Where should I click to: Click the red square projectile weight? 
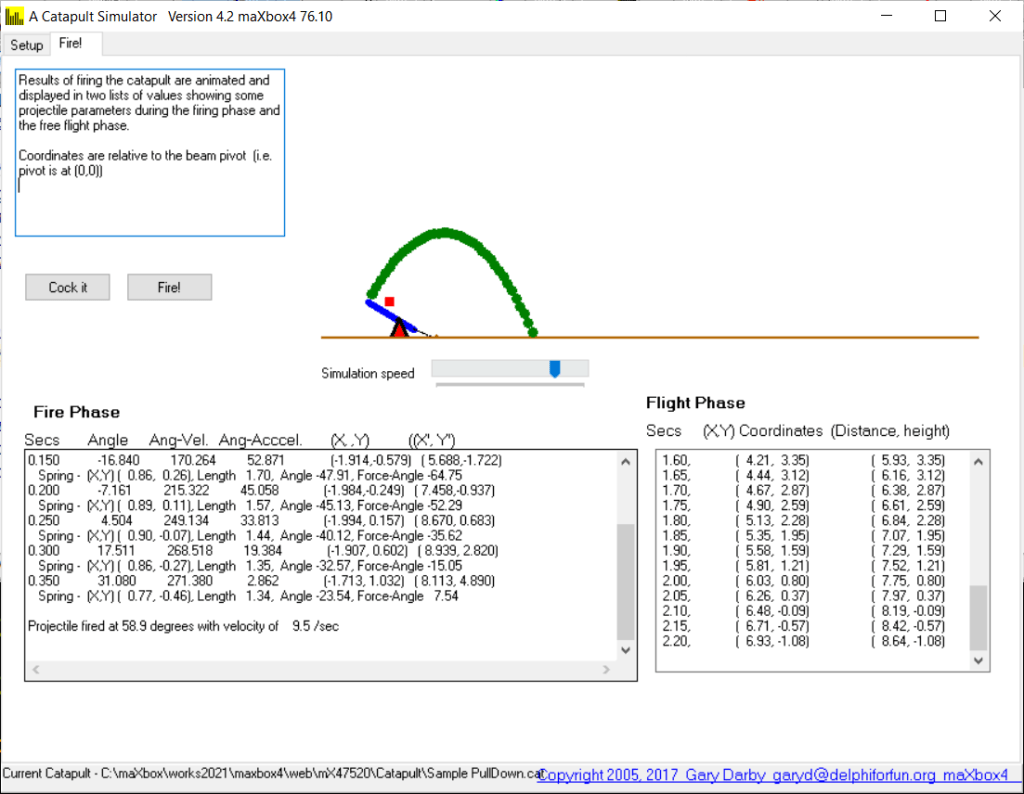click(389, 301)
